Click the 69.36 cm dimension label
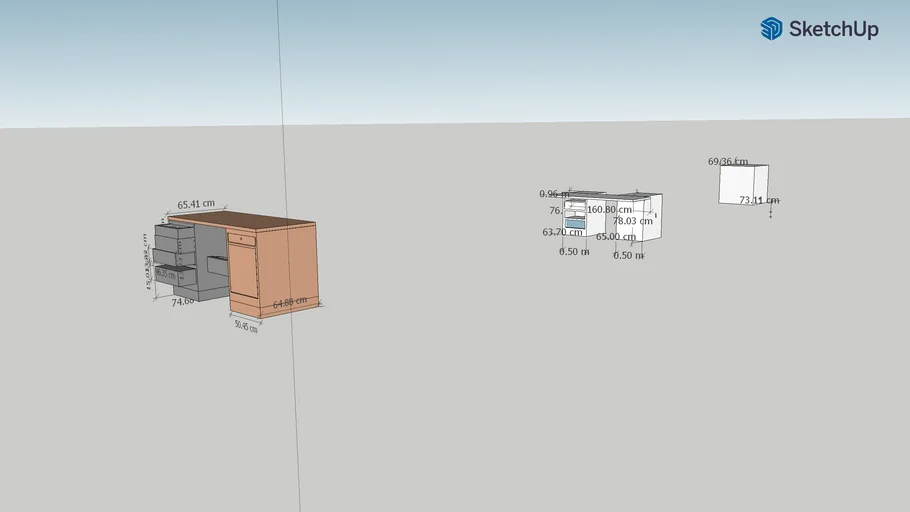 (x=727, y=161)
